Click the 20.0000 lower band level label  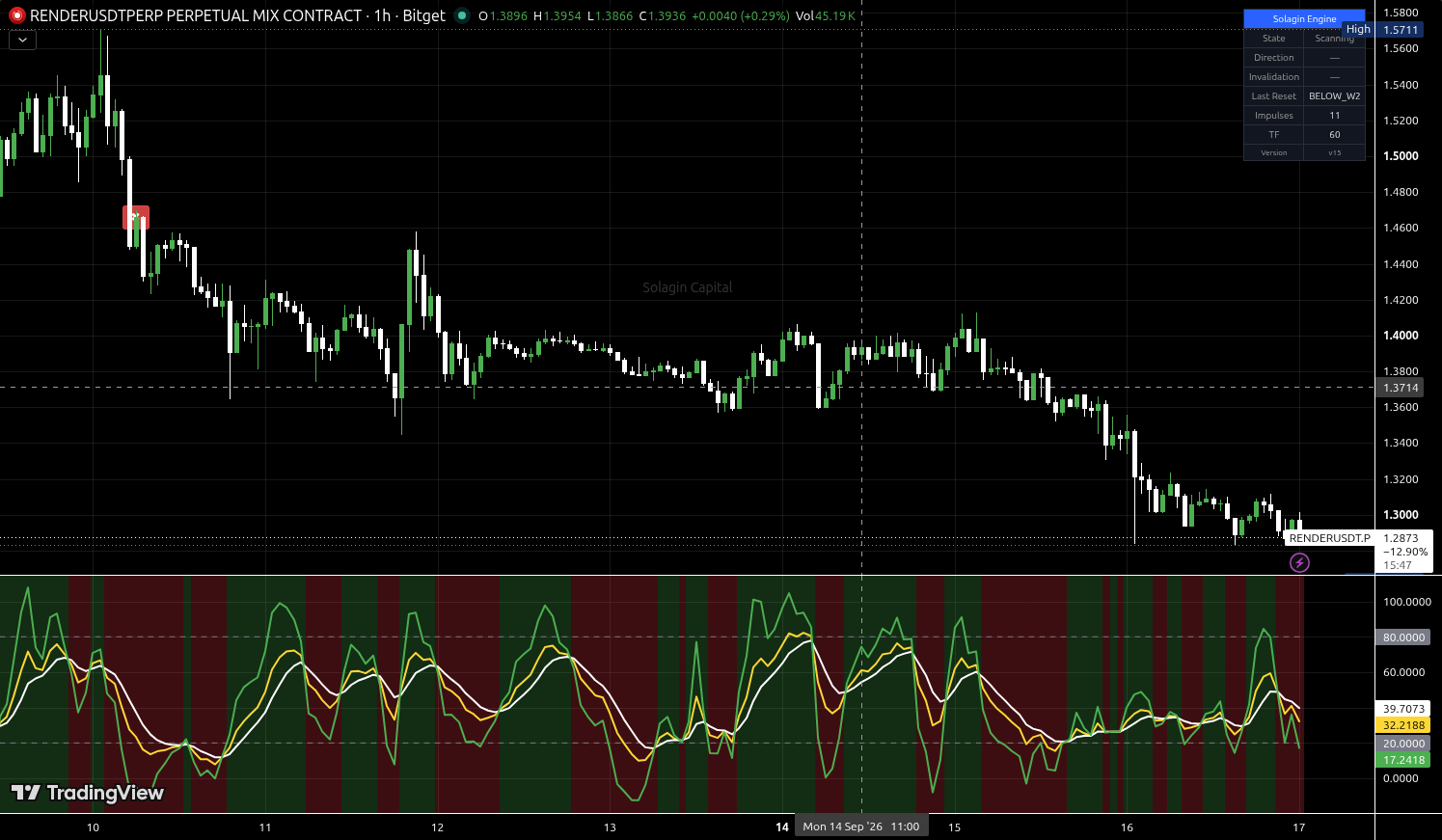pyautogui.click(x=1403, y=744)
